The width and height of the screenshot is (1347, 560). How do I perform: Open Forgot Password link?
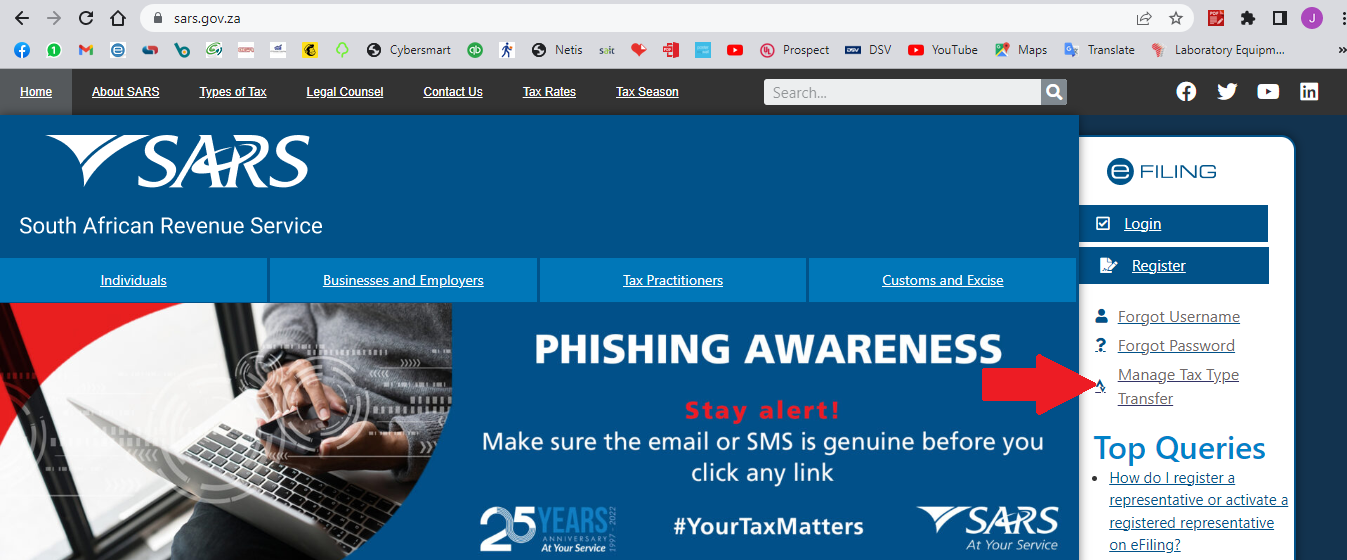pos(1176,346)
